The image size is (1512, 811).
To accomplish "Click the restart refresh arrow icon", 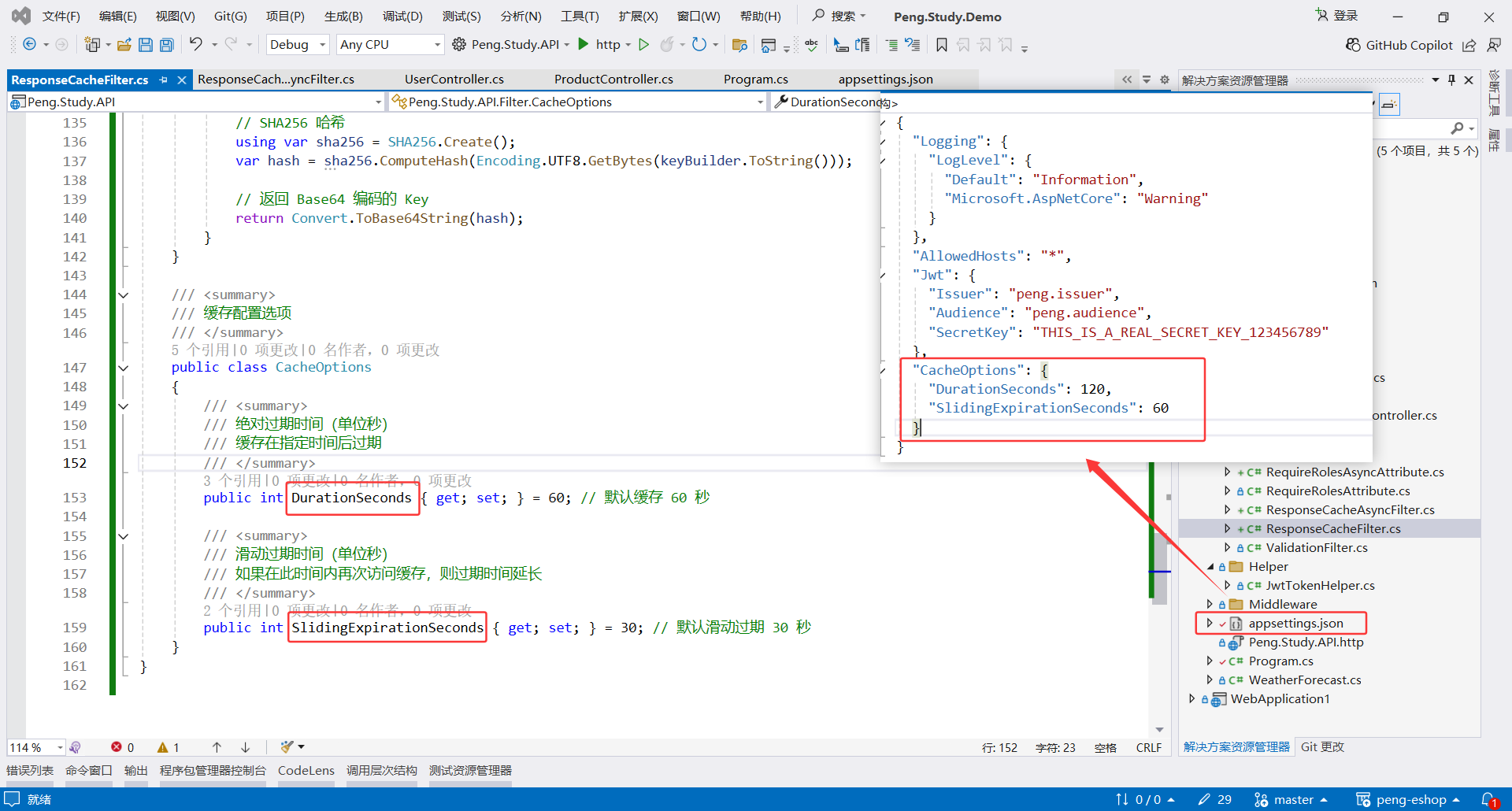I will pyautogui.click(x=699, y=44).
